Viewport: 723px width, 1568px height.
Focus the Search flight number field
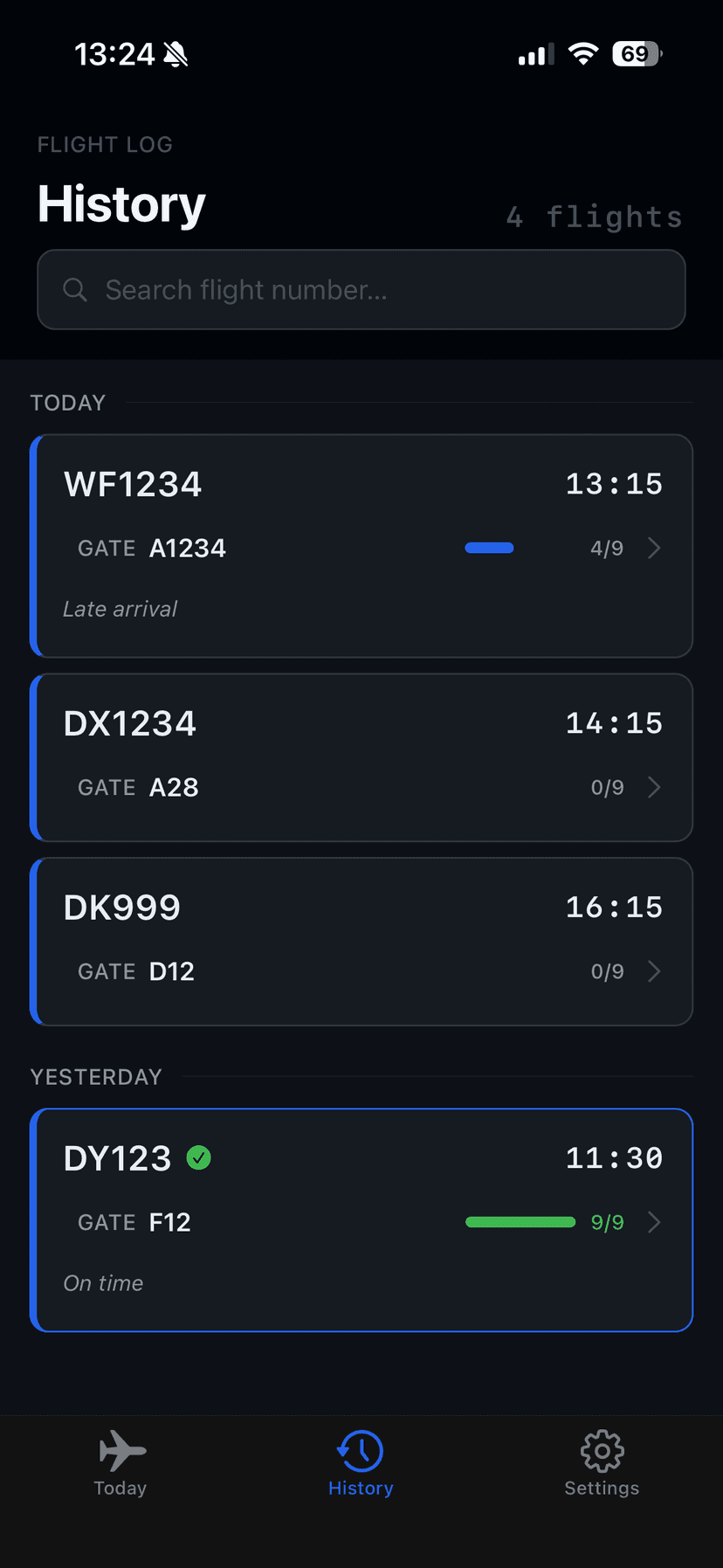click(375, 290)
